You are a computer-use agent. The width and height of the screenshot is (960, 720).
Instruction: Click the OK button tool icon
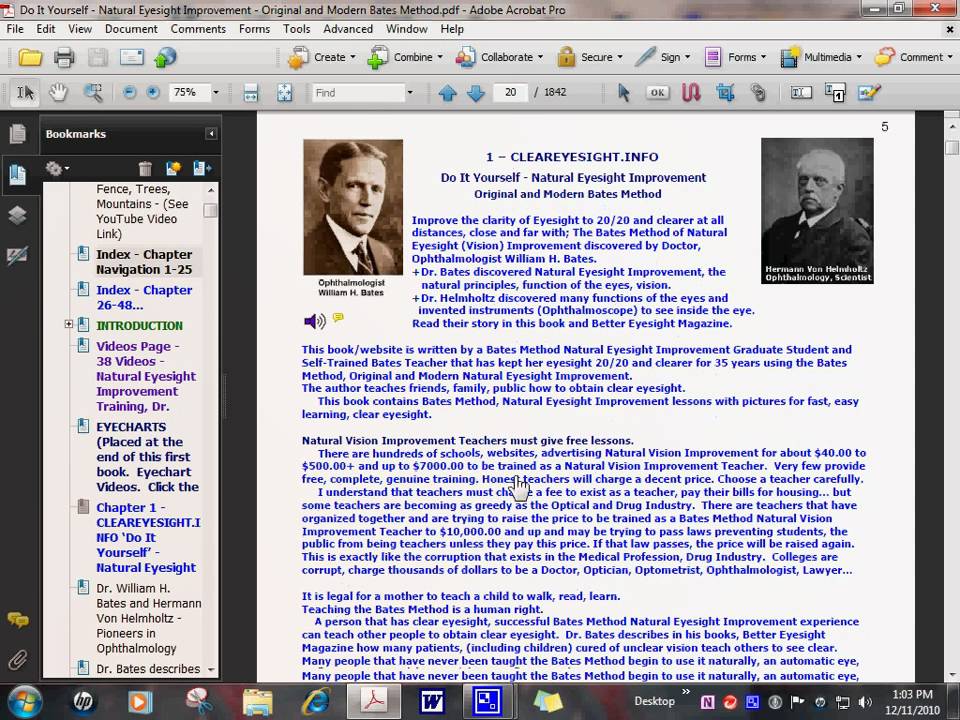pyautogui.click(x=658, y=93)
